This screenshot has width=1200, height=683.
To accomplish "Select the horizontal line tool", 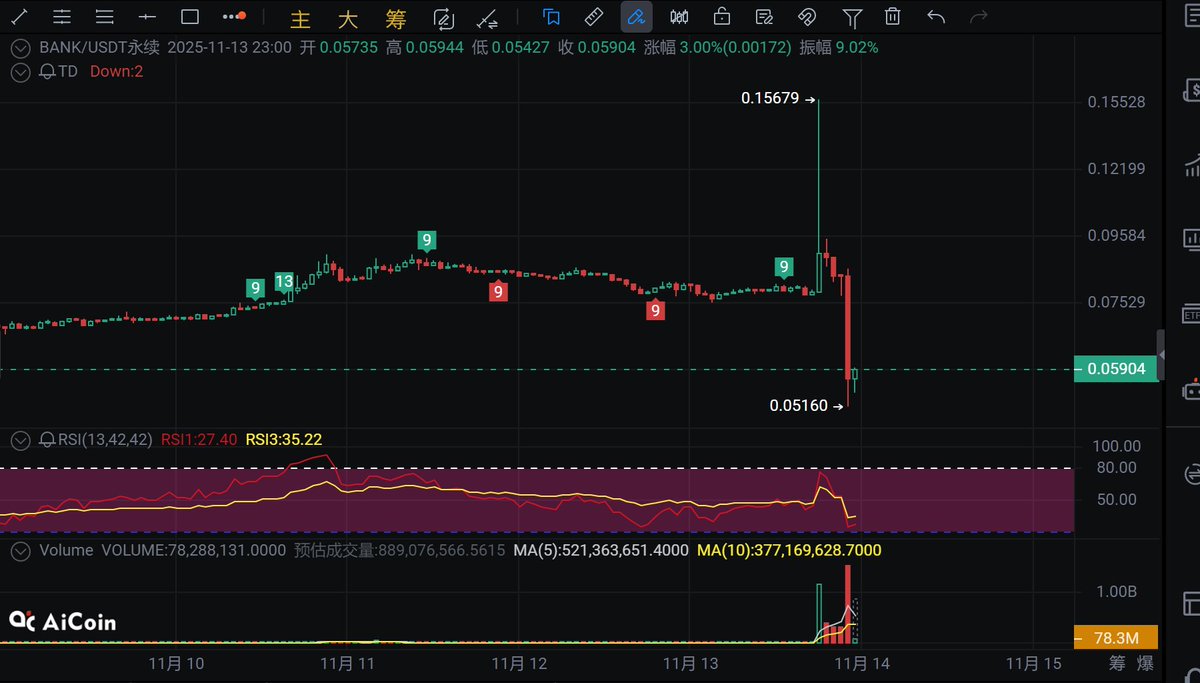I will (x=147, y=16).
